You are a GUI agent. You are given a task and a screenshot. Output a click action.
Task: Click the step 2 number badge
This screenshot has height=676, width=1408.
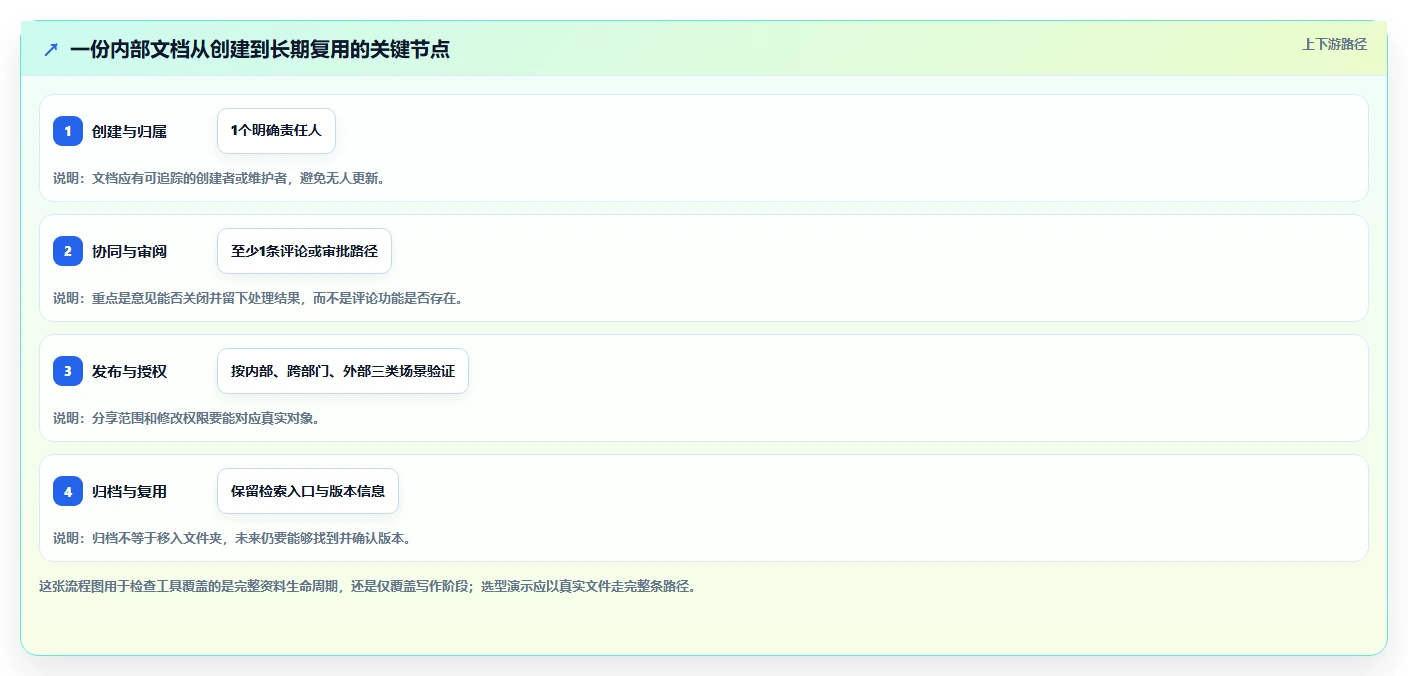[x=68, y=251]
